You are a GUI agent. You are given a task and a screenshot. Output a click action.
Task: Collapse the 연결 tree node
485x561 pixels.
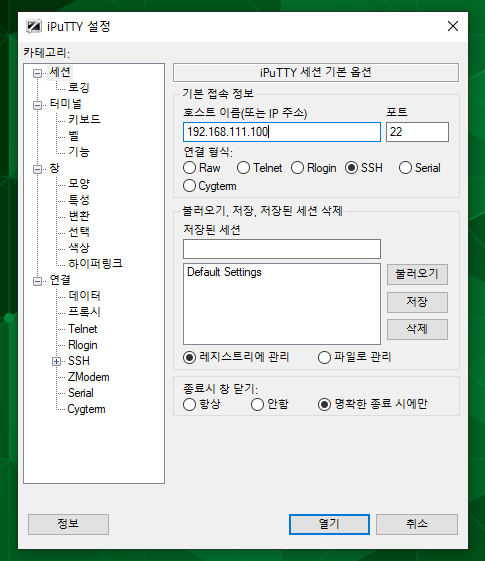37,281
